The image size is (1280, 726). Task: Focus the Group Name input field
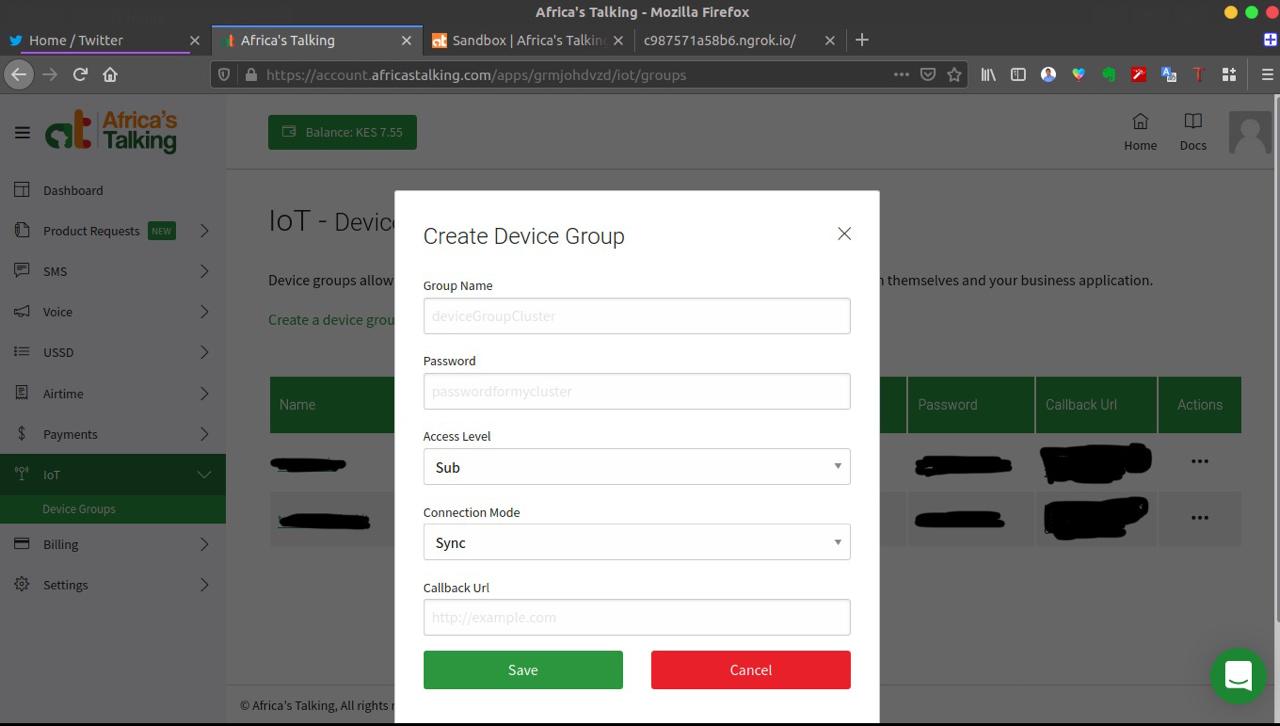(637, 316)
